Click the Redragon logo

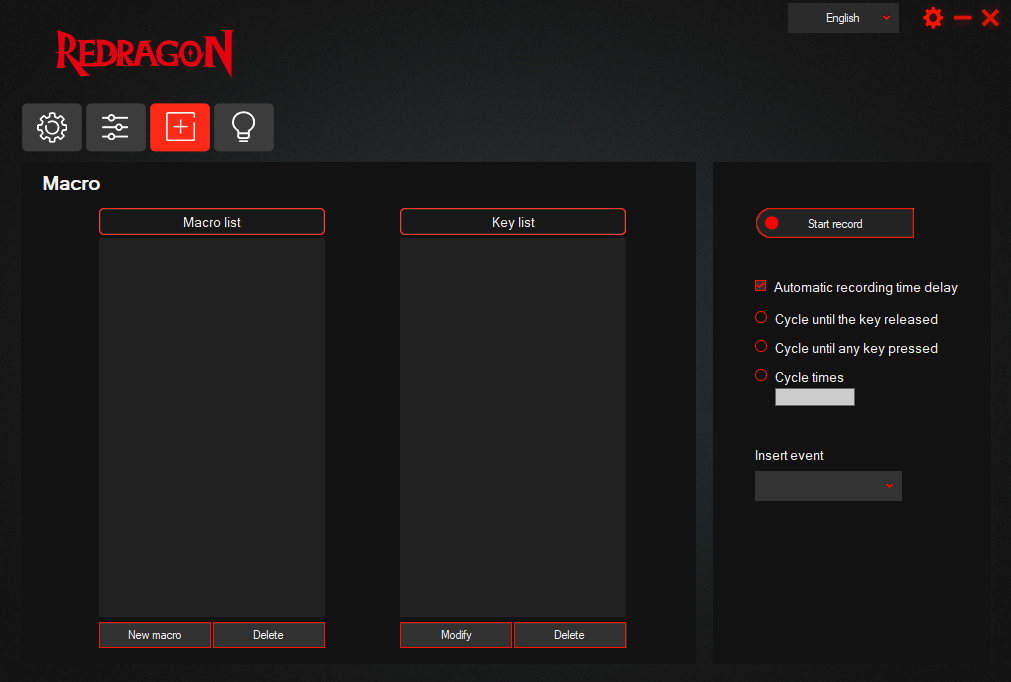coord(144,53)
